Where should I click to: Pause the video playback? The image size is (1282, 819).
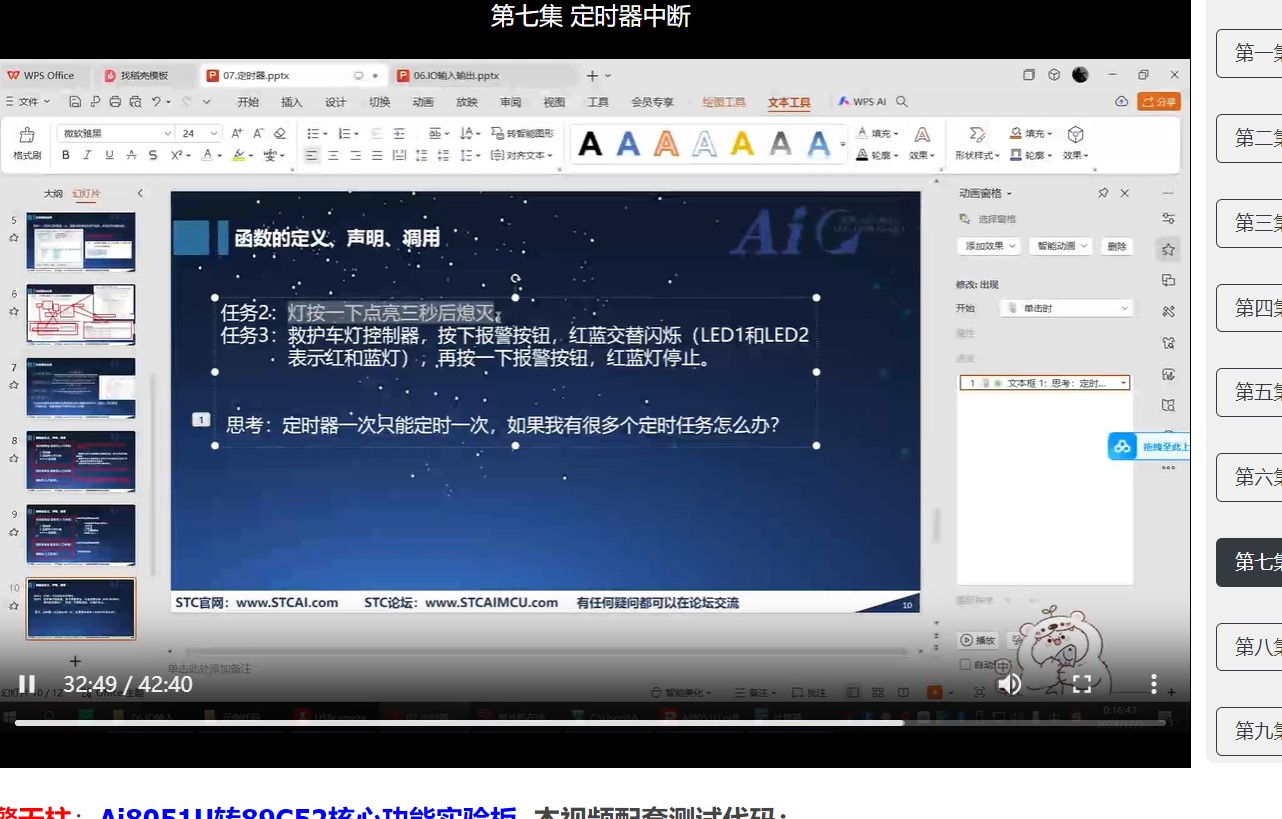pos(27,684)
